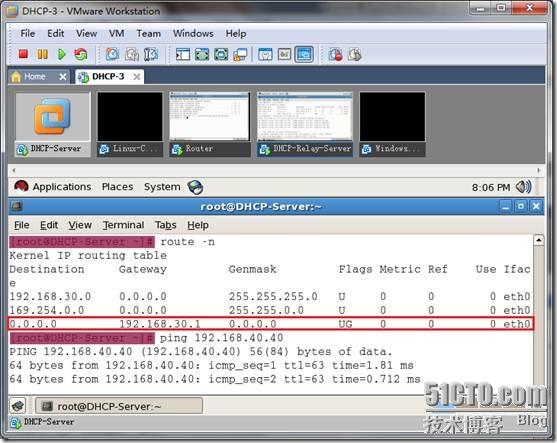Open the View menu in VMware

tap(86, 33)
